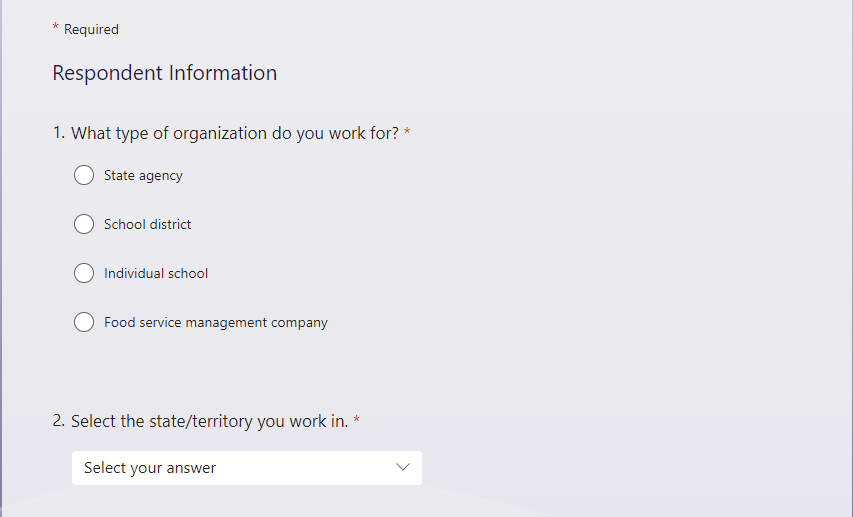Click the red asterisk beside "Required"
The height and width of the screenshot is (517, 853).
tap(55, 28)
